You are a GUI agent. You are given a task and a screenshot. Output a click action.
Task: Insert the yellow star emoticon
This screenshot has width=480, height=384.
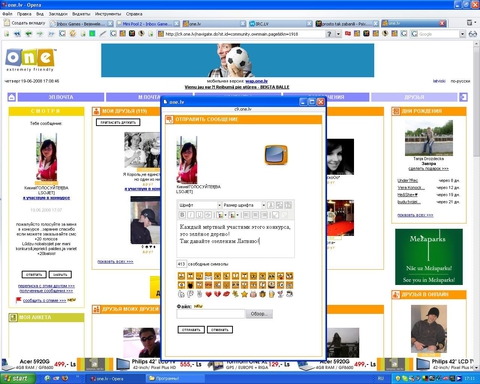244,294
